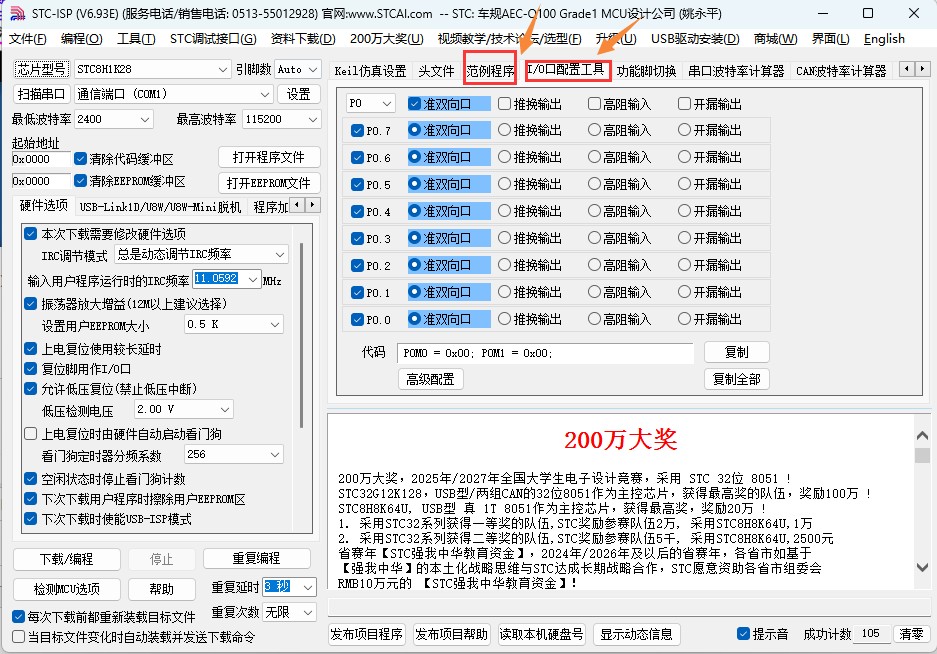
Task: Click the message panel vertical scrollbar thumb
Action: (x=922, y=456)
